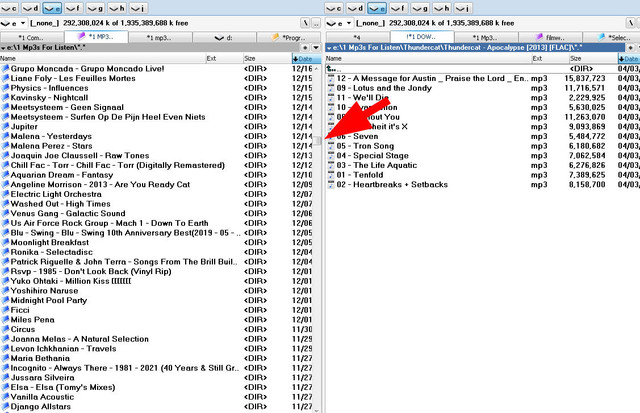Sort right panel by Ext column
Viewport: 640px width, 413px height.
tap(550, 59)
